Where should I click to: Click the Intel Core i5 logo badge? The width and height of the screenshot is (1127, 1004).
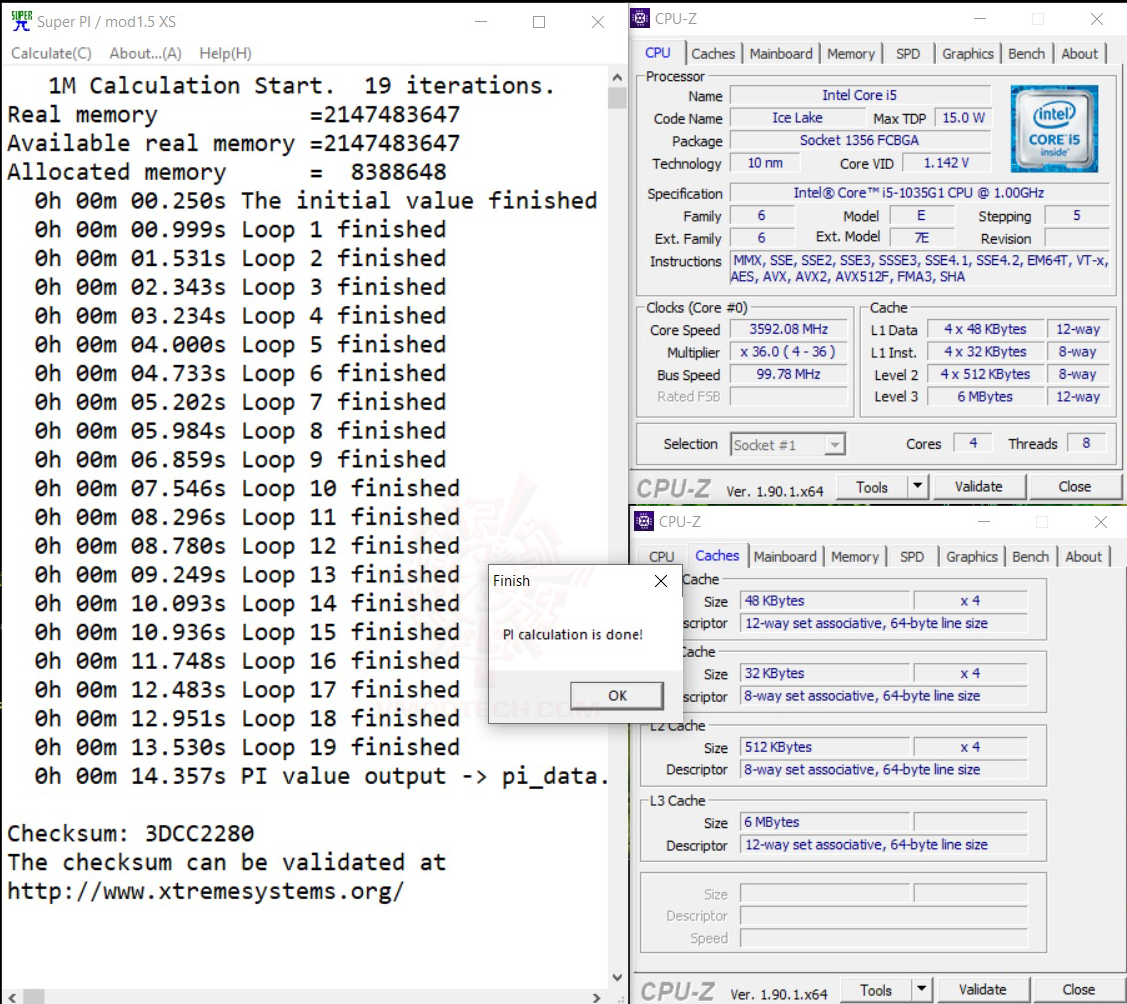tap(1054, 129)
